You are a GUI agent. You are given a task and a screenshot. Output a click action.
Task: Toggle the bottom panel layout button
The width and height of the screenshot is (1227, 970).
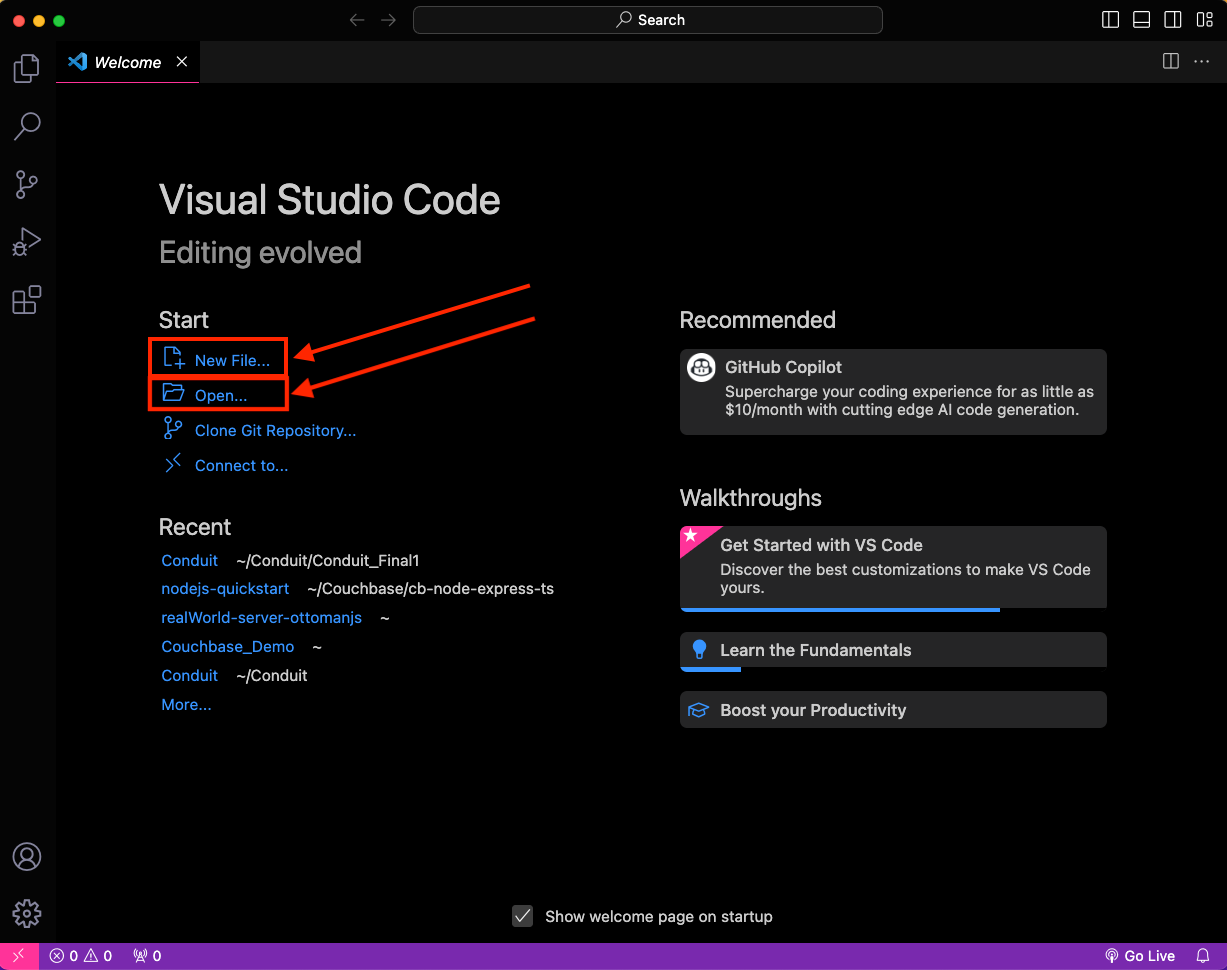1141,20
